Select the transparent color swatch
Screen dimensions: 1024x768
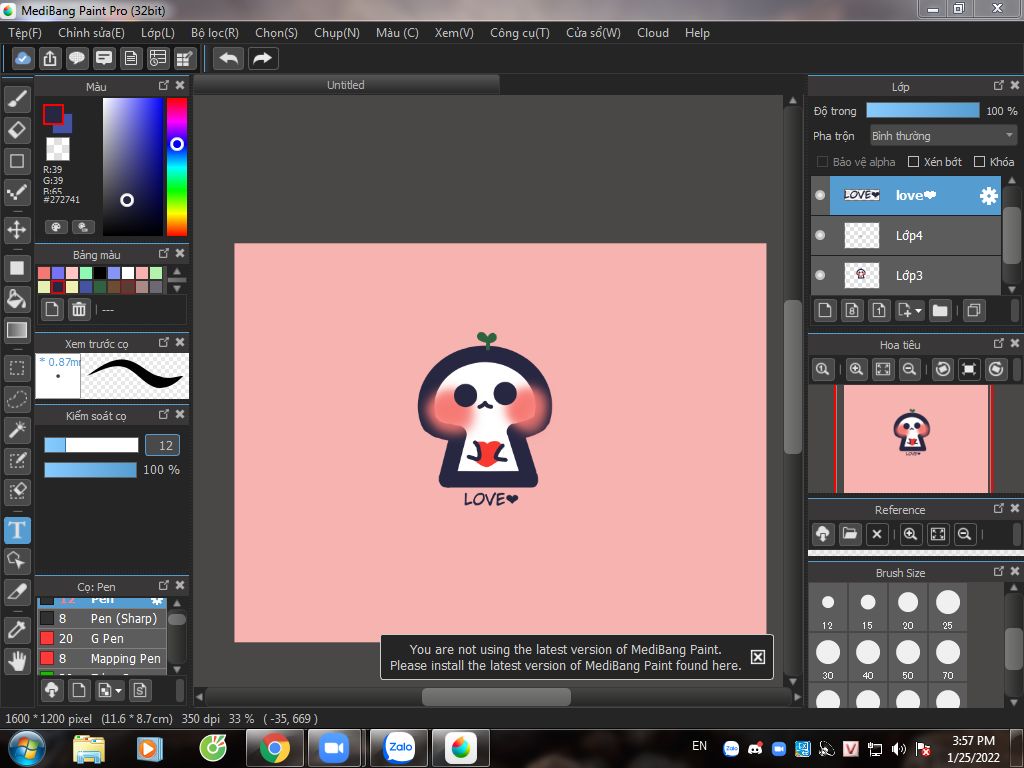[x=57, y=149]
